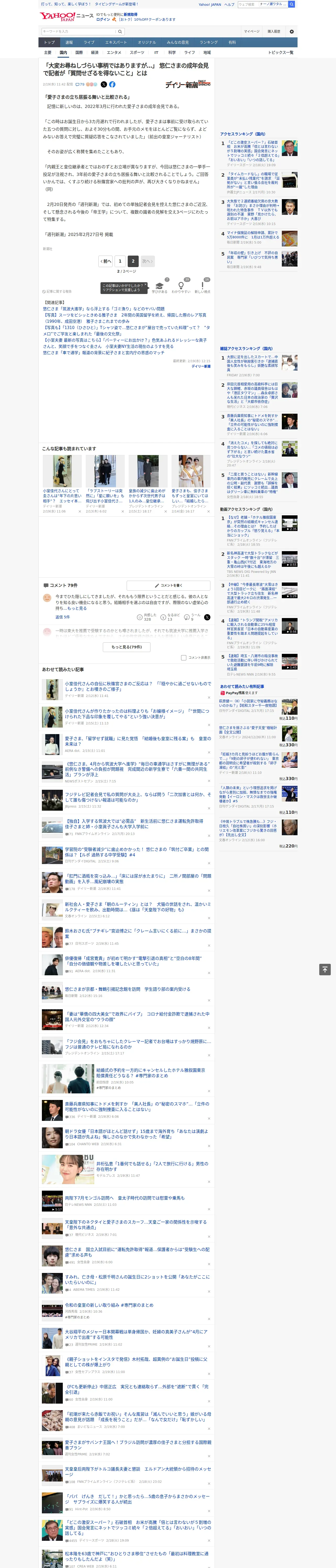
Task: Select the みんなの意見 tab
Action: pyautogui.click(x=177, y=43)
